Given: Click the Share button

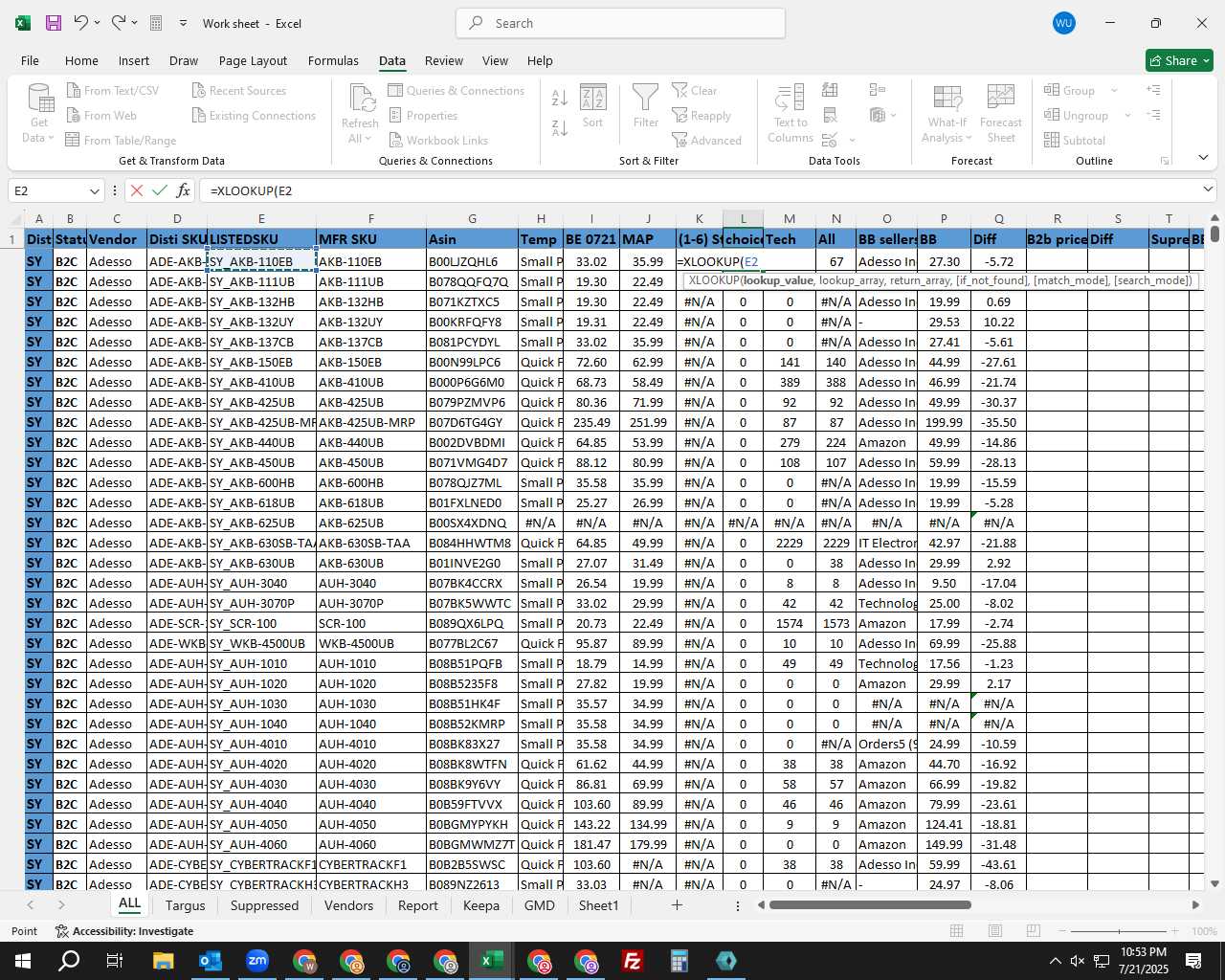Looking at the screenshot, I should coord(1179,60).
